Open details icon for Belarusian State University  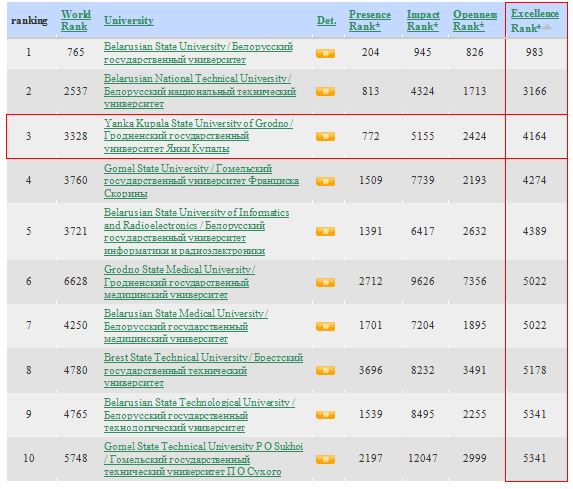pos(325,53)
